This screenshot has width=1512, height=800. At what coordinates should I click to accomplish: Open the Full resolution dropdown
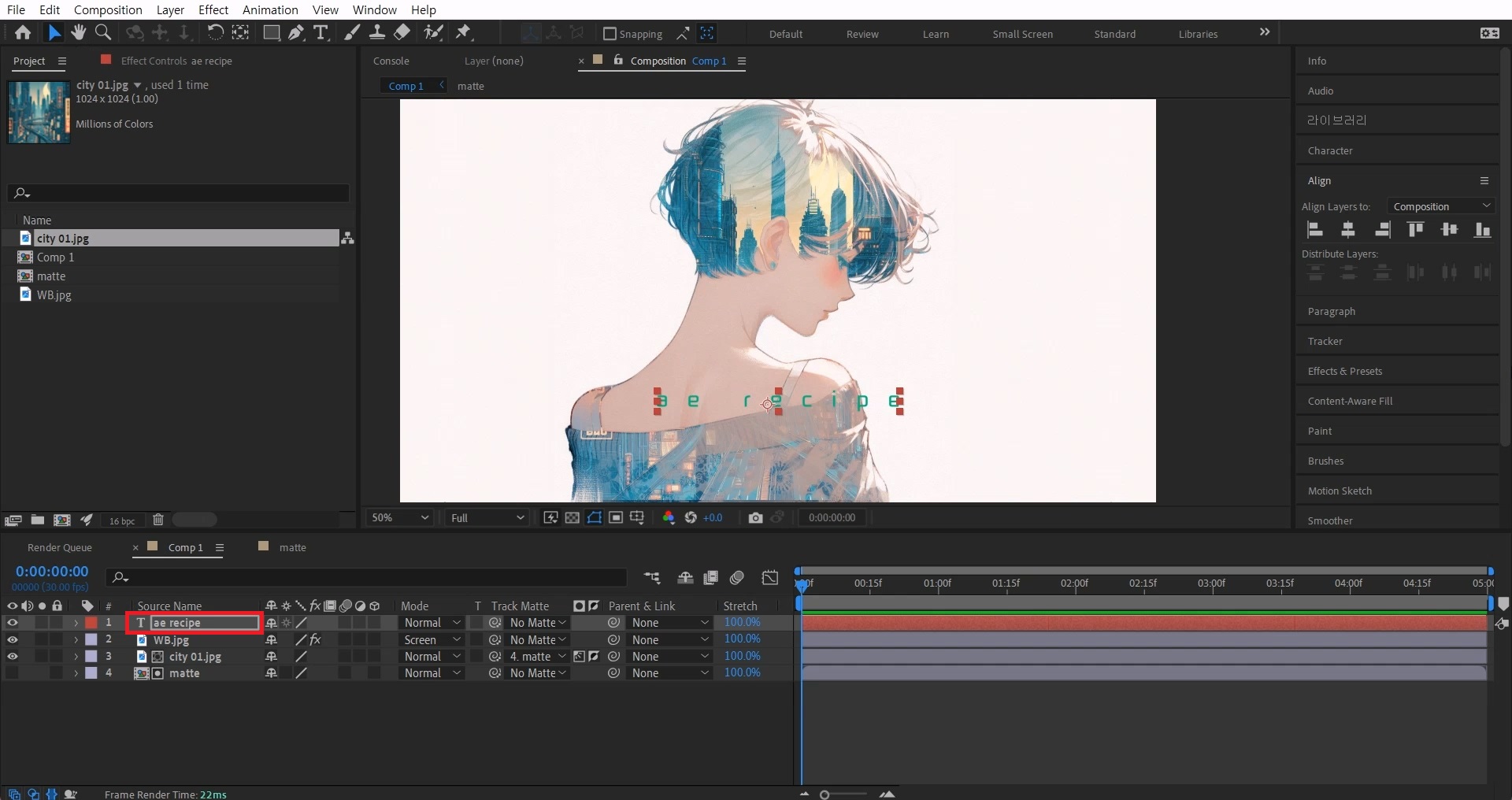point(487,517)
